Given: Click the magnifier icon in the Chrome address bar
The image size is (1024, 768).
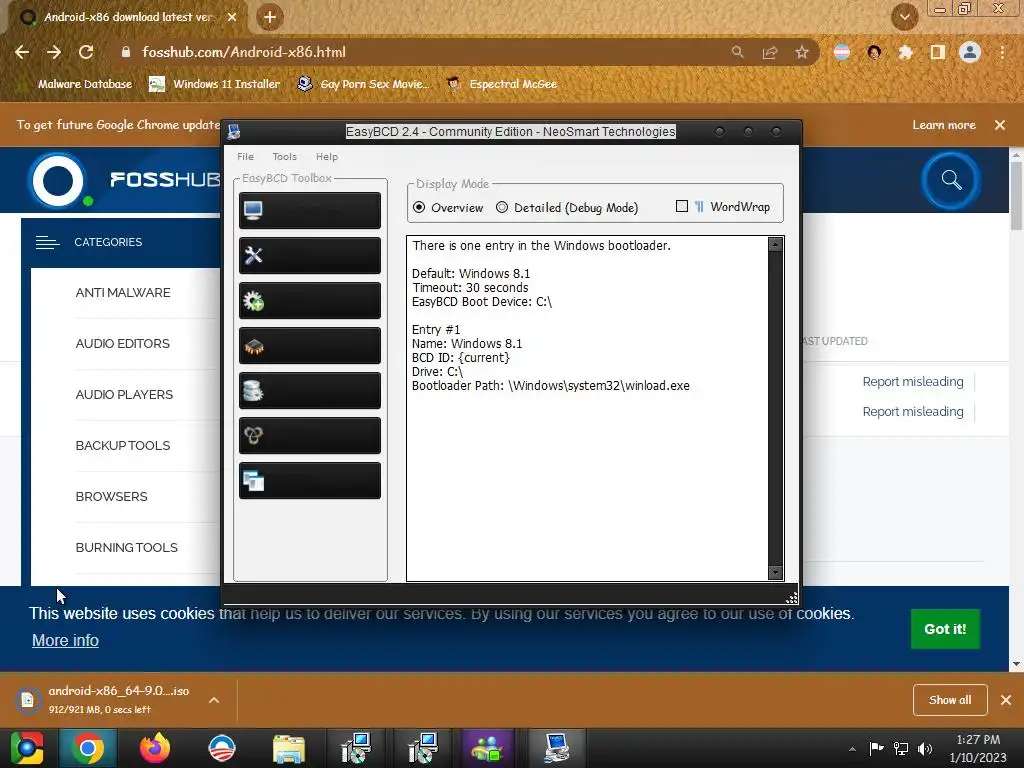Looking at the screenshot, I should point(737,52).
